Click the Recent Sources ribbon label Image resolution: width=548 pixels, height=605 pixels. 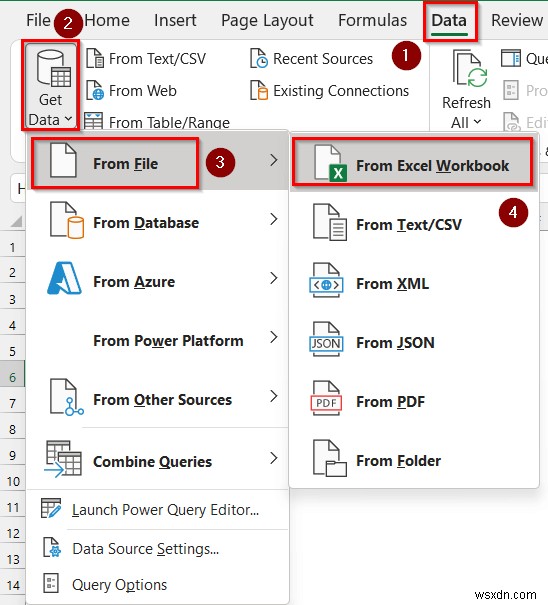(x=323, y=59)
